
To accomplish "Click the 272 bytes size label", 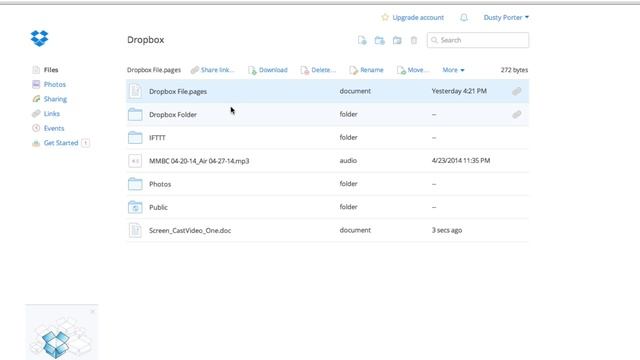I will (x=514, y=70).
